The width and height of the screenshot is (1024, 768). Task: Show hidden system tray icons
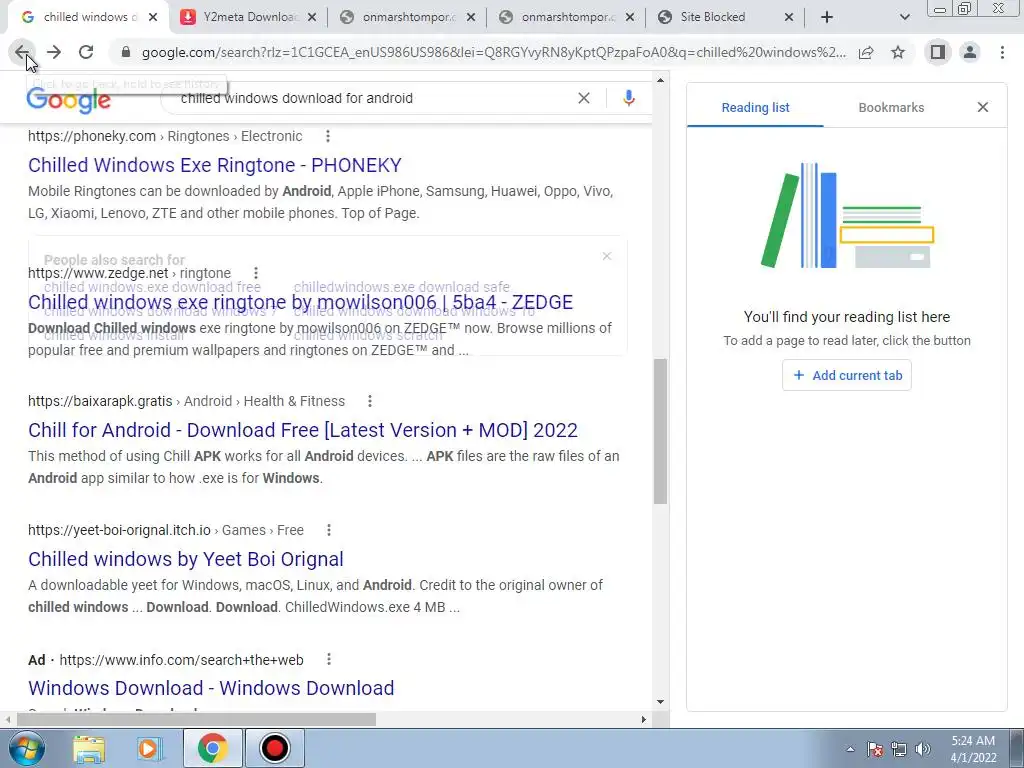point(850,749)
